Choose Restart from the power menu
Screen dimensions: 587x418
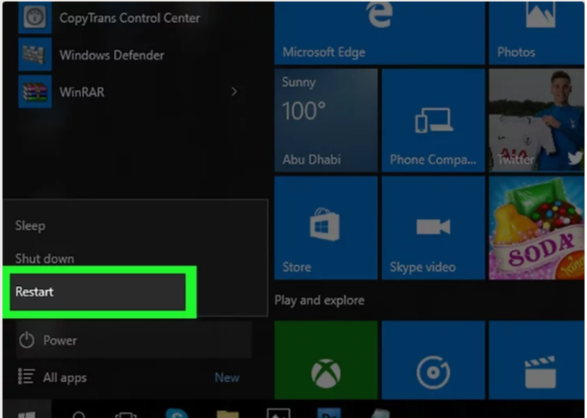(98, 292)
